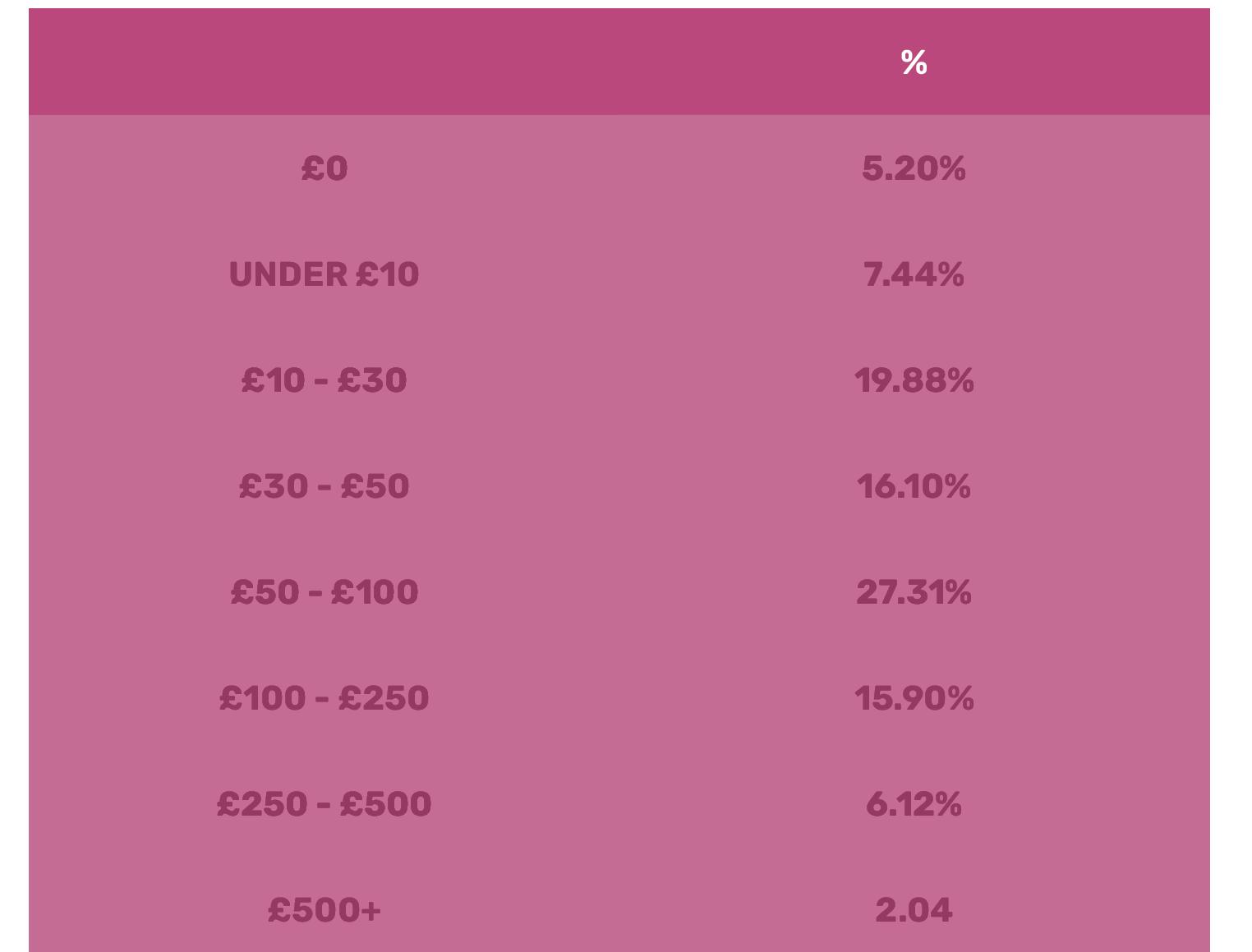Click the plus sign after £500

point(371,910)
